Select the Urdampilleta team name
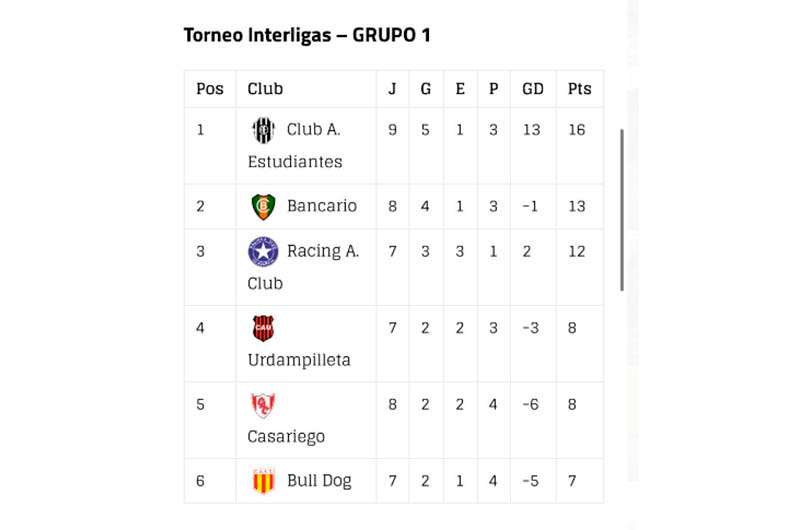 (299, 360)
